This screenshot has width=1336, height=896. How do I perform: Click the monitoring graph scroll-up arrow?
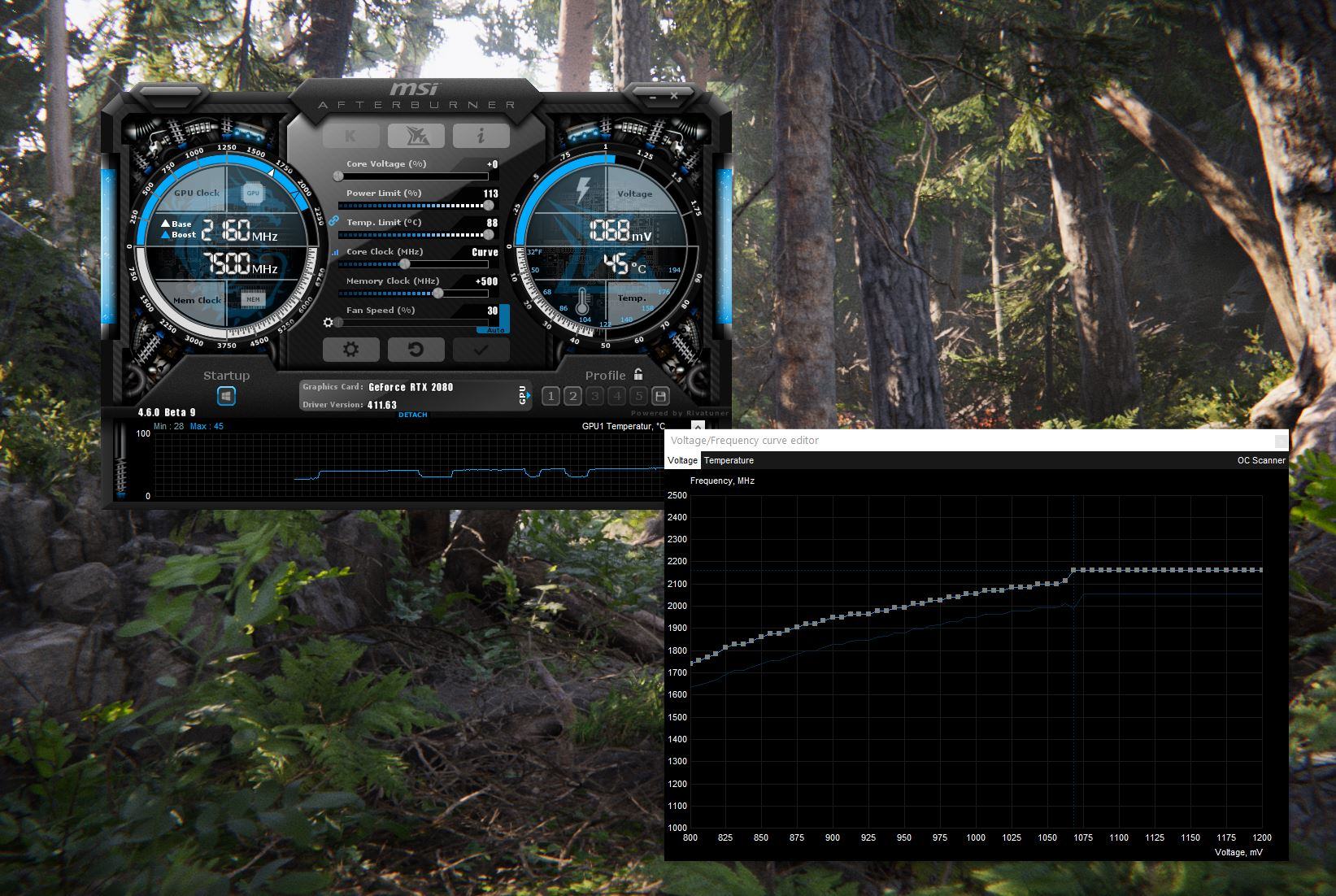tap(697, 427)
